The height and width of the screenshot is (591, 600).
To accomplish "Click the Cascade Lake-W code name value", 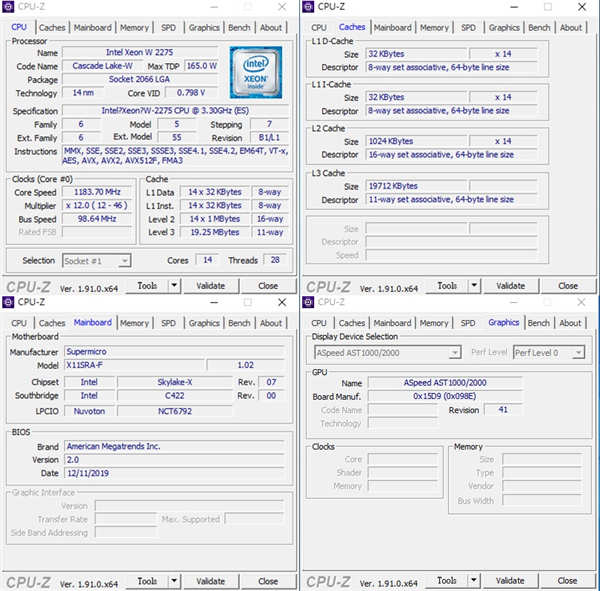I will 103,66.
